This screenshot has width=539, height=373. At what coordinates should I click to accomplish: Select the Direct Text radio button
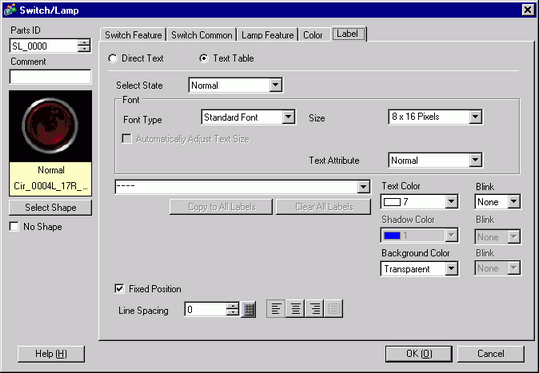click(112, 58)
